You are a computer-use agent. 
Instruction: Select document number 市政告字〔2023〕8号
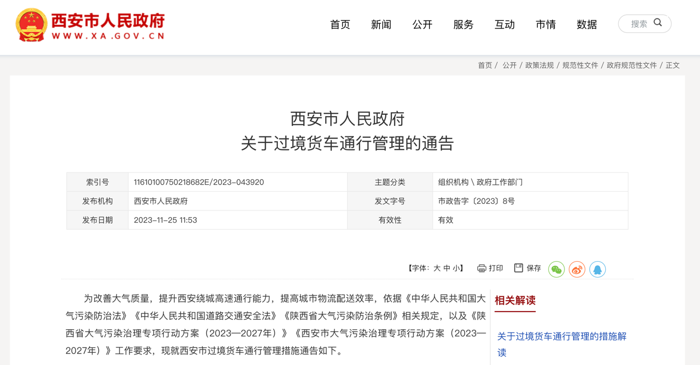point(476,201)
